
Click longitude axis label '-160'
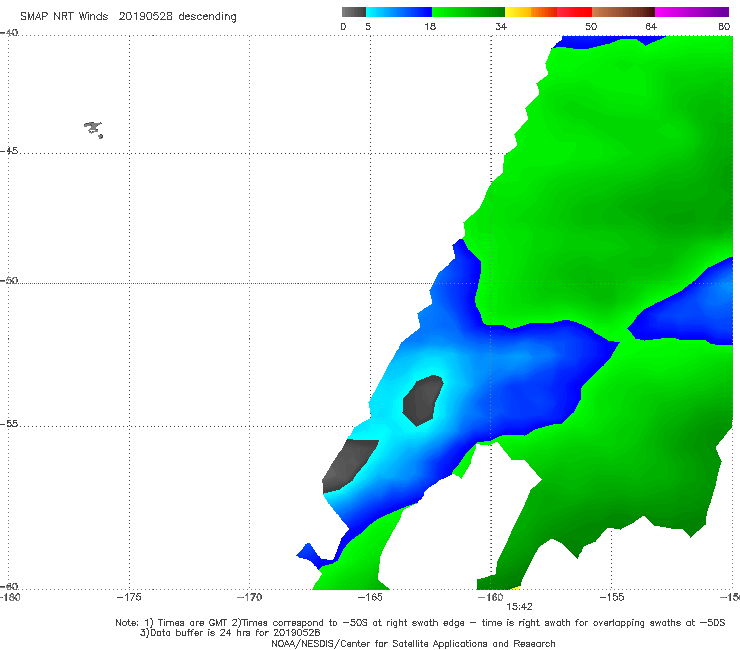[x=491, y=597]
